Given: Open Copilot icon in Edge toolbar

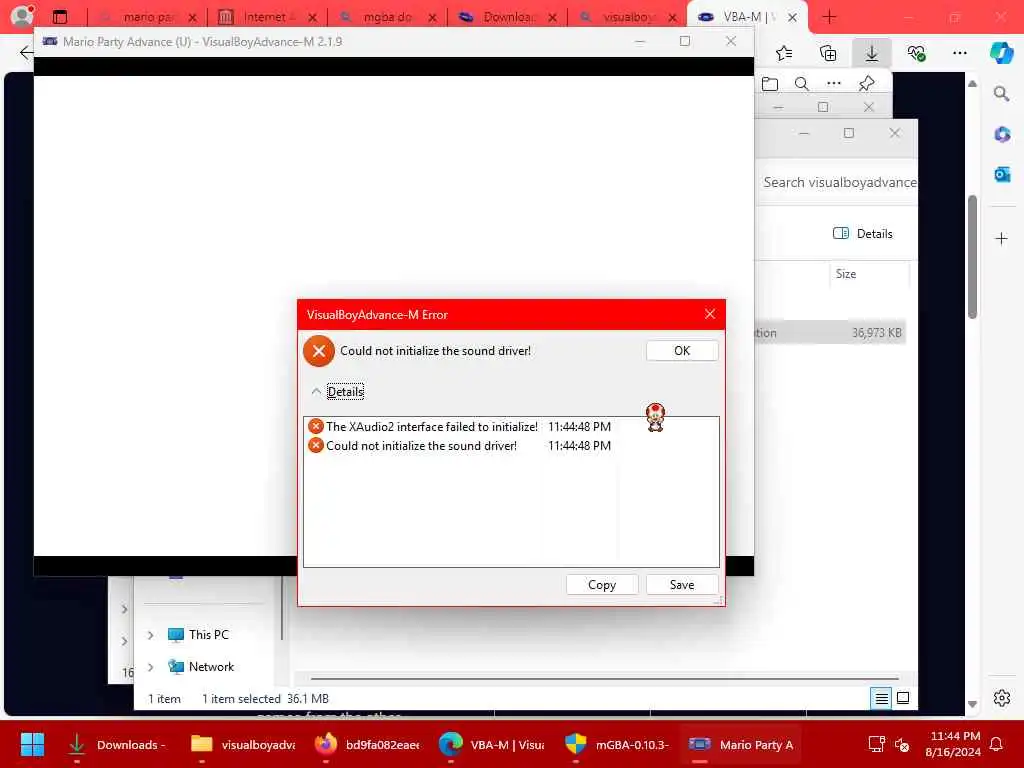Looking at the screenshot, I should coord(1001,53).
